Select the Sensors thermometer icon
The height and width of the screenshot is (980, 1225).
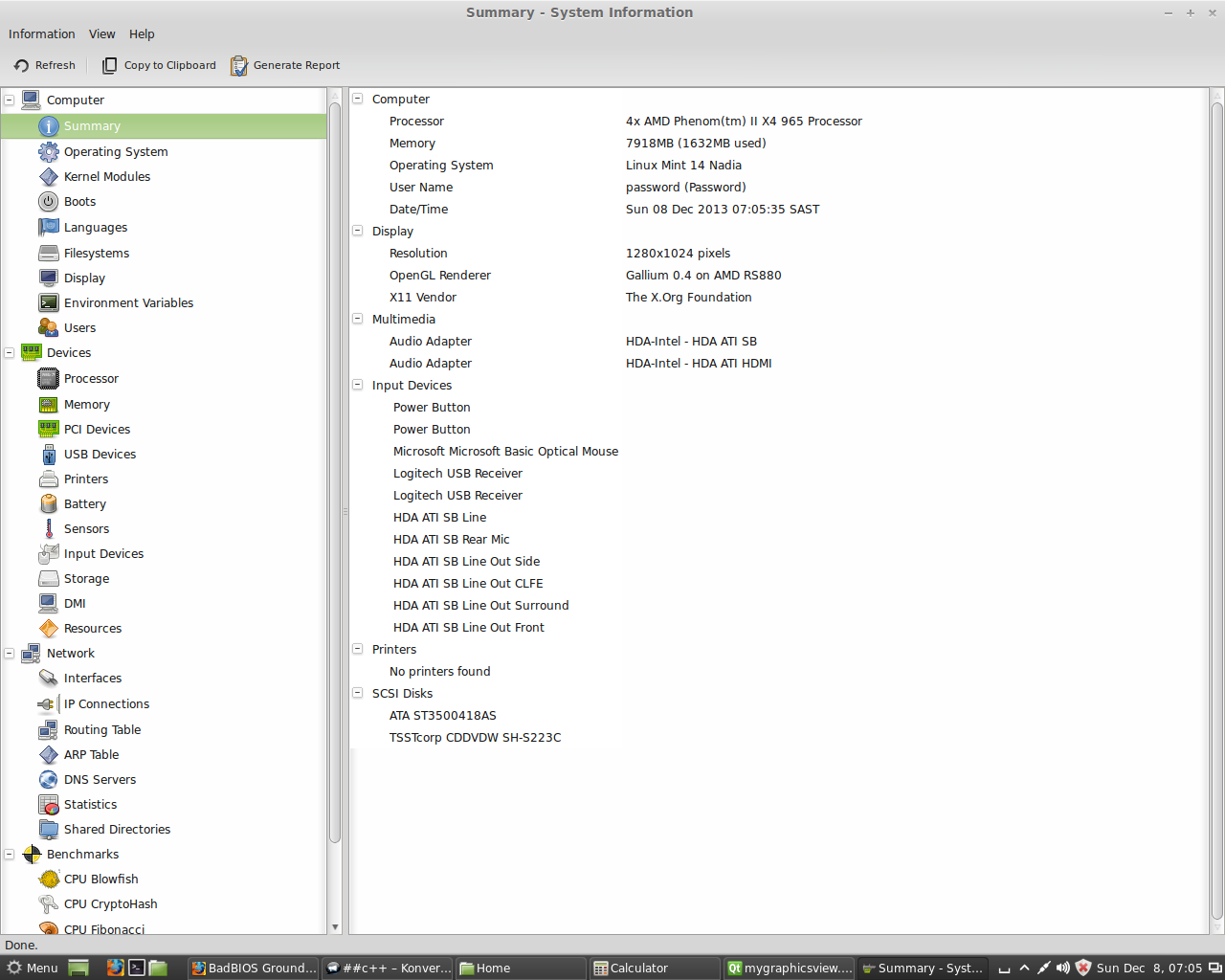[49, 528]
